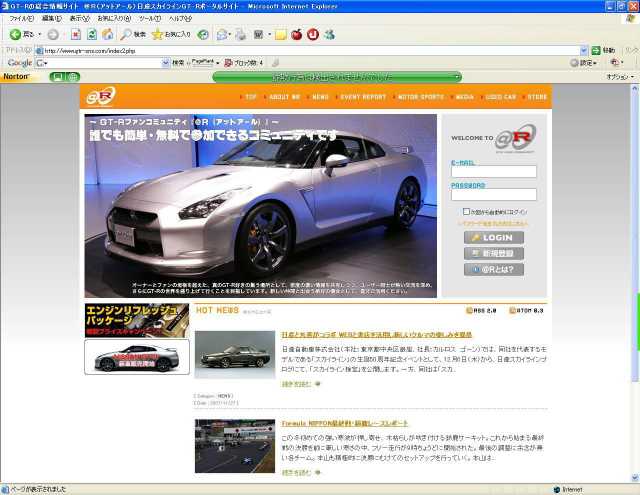This screenshot has height=495, width=640.
Task: Click the Messenger figure toolbar icon
Action: click(x=329, y=35)
